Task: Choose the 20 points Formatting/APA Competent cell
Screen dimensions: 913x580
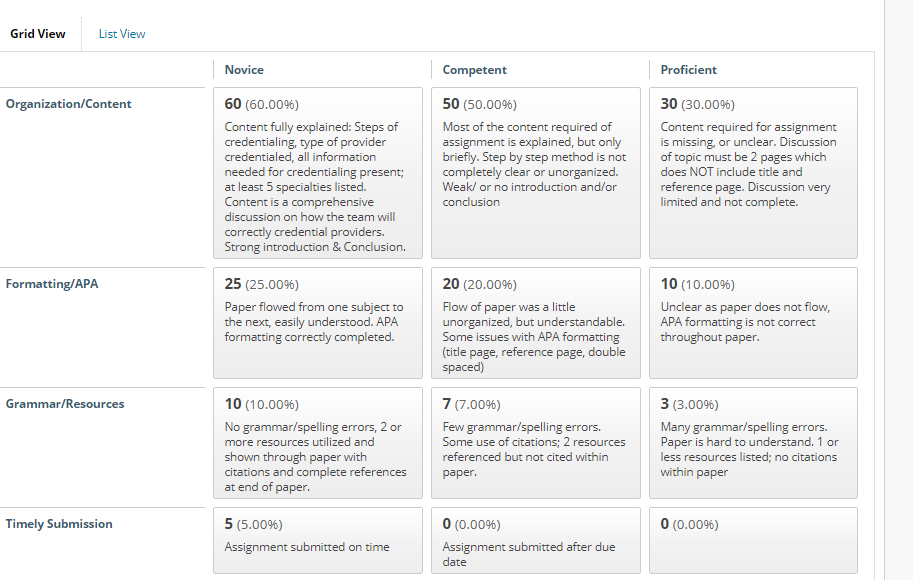Action: 536,323
